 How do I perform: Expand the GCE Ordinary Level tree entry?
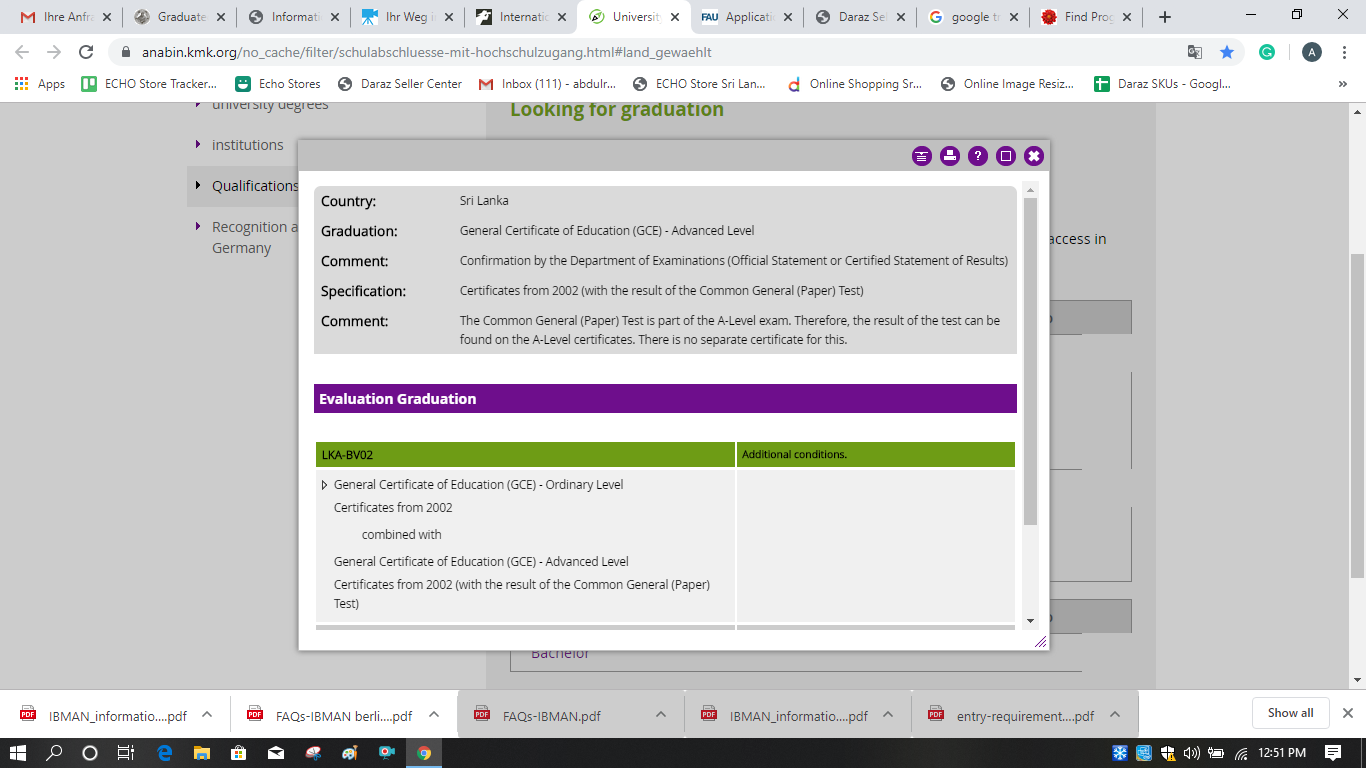[x=324, y=485]
